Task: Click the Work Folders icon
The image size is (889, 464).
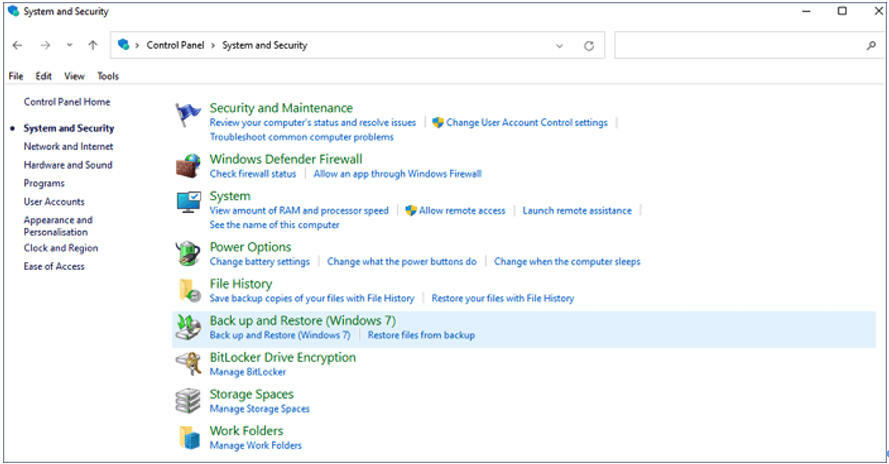Action: click(188, 437)
